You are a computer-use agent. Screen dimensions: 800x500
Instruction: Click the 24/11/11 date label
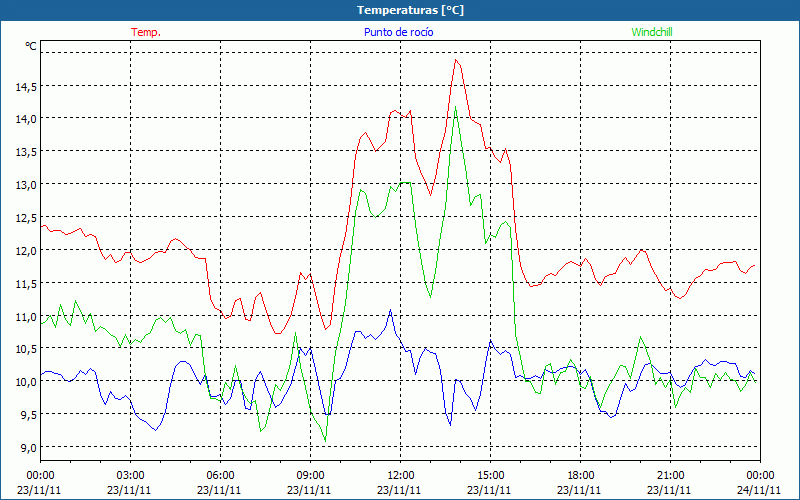point(759,490)
